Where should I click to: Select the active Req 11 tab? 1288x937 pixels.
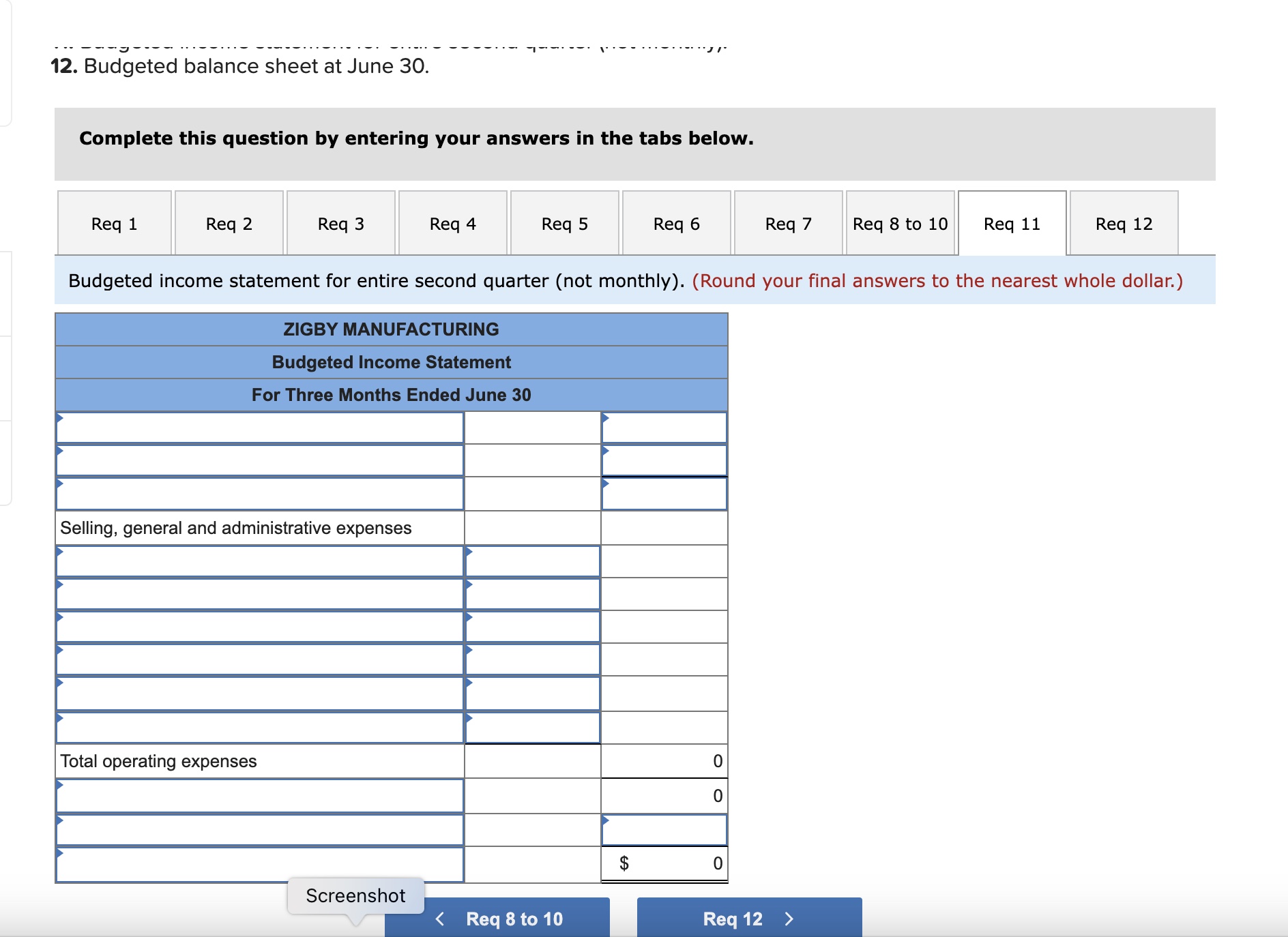[x=1012, y=224]
